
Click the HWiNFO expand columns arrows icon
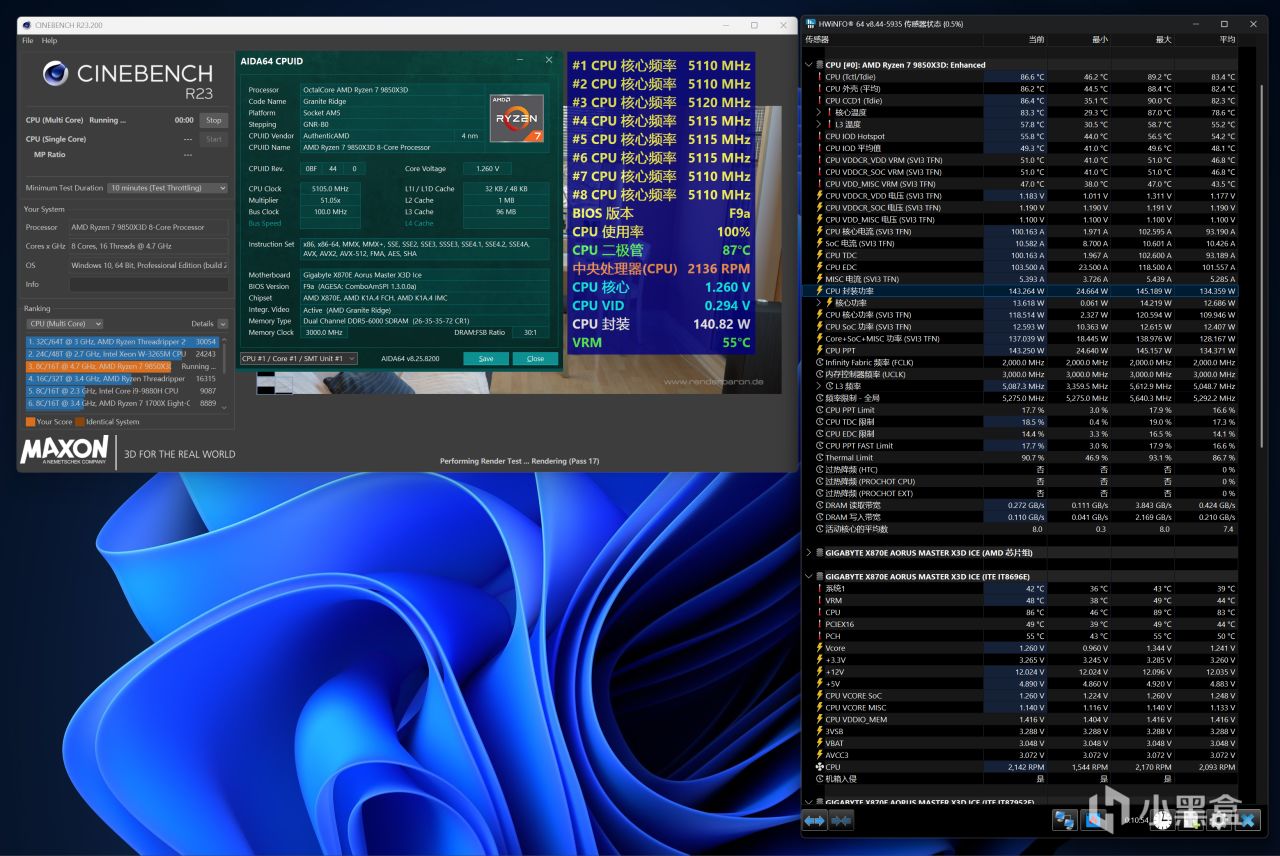pyautogui.click(x=814, y=820)
